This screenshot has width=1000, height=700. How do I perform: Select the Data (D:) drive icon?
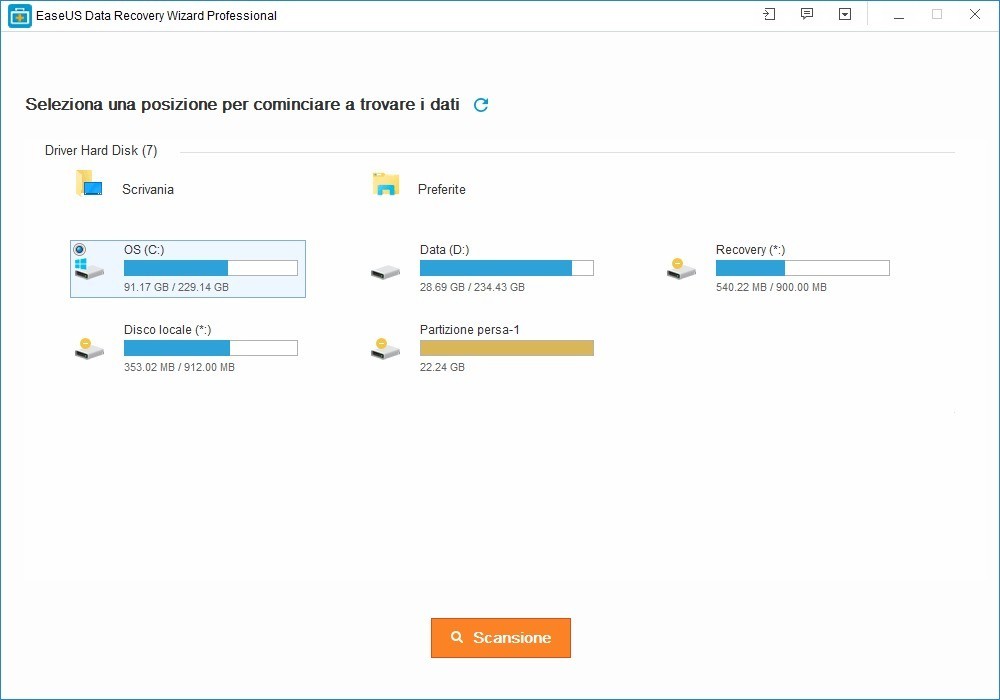click(385, 271)
